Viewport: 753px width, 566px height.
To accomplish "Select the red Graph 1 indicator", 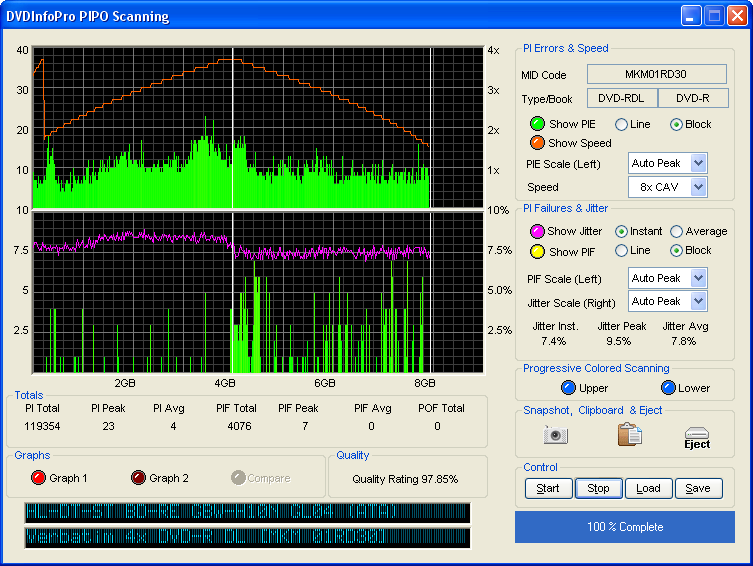I will (x=38, y=478).
